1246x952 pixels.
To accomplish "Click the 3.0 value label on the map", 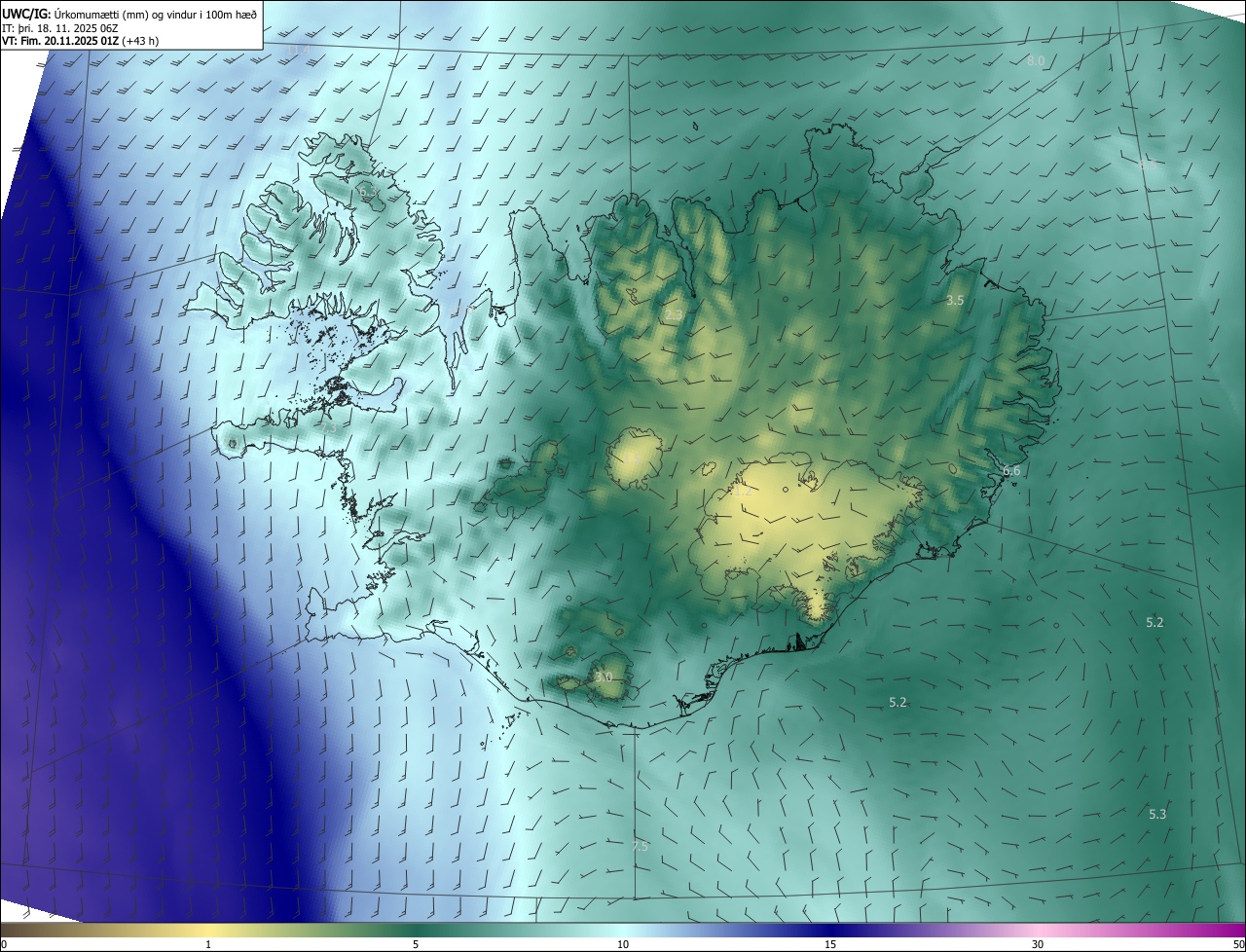I will [604, 677].
